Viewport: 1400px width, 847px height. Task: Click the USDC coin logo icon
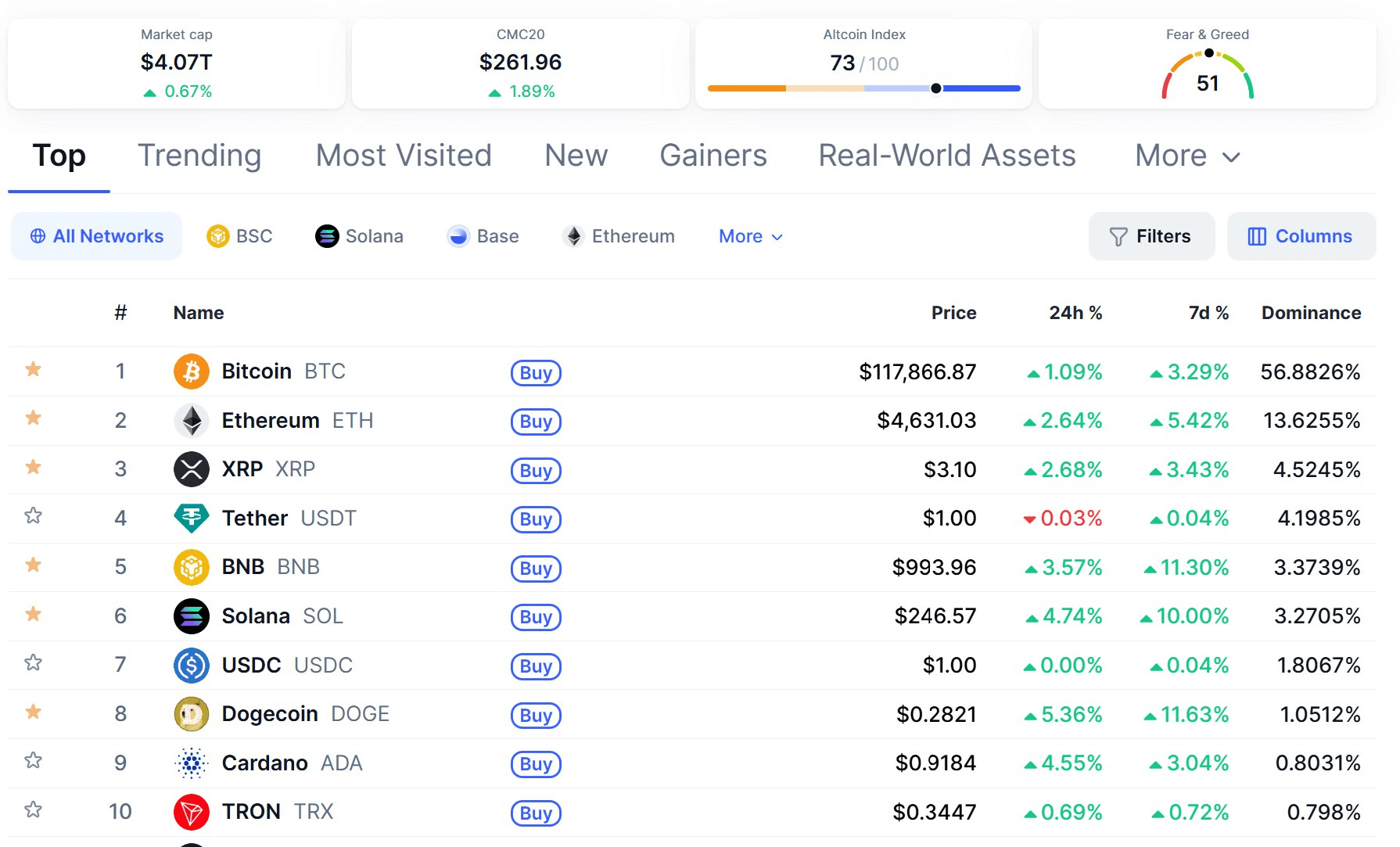192,665
